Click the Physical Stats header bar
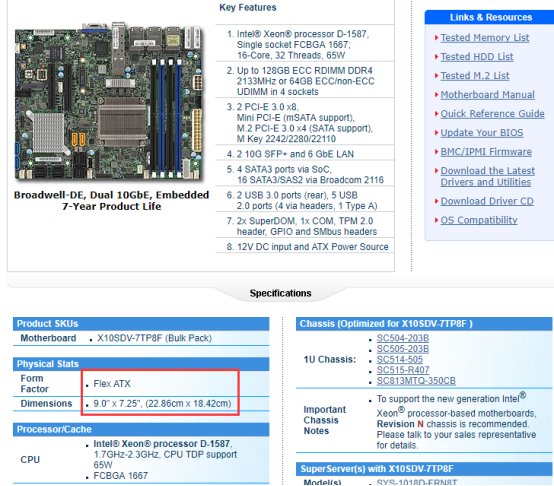Viewport: 554px width, 486px height. pos(141,364)
